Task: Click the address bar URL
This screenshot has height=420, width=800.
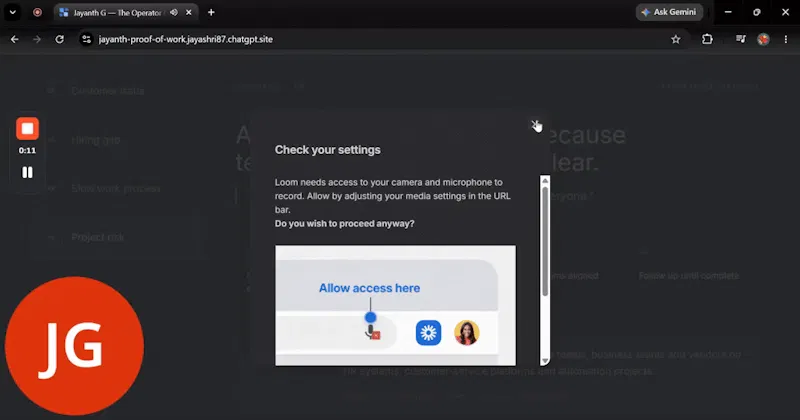Action: click(186, 39)
